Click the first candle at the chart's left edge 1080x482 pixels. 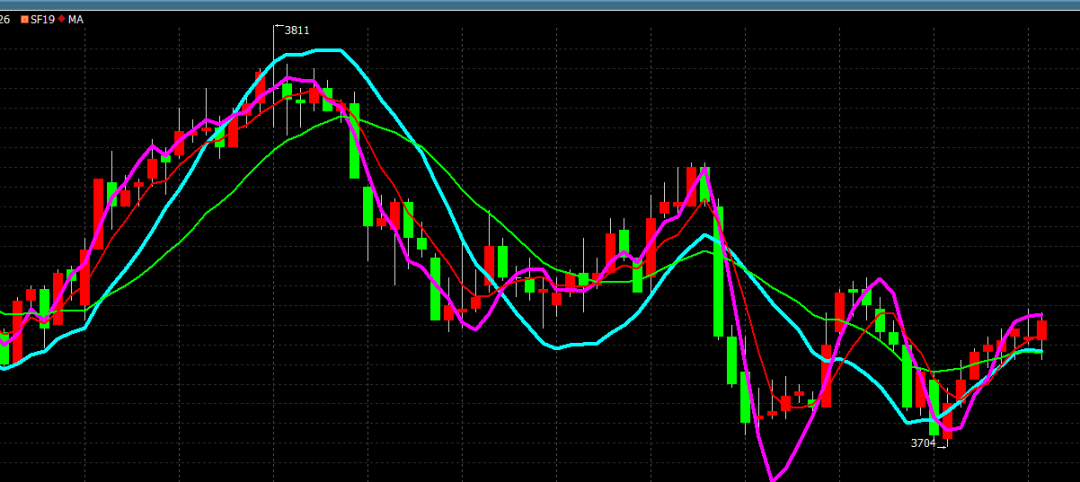(4, 346)
